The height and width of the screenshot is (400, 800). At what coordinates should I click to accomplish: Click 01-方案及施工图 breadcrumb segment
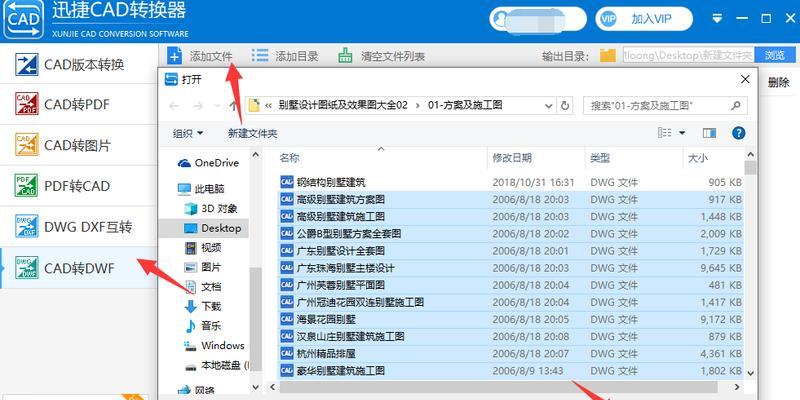[465, 106]
